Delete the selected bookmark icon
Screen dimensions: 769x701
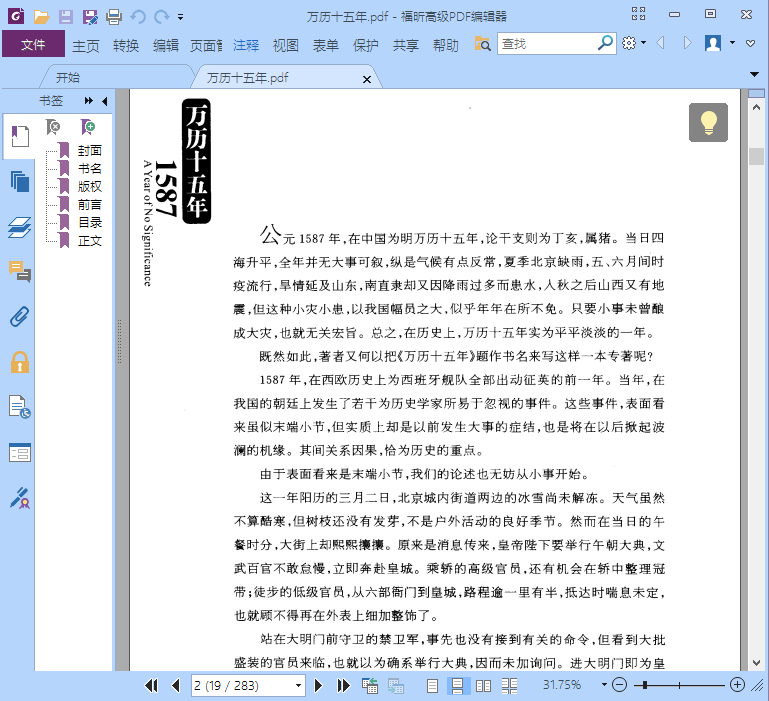[x=52, y=127]
